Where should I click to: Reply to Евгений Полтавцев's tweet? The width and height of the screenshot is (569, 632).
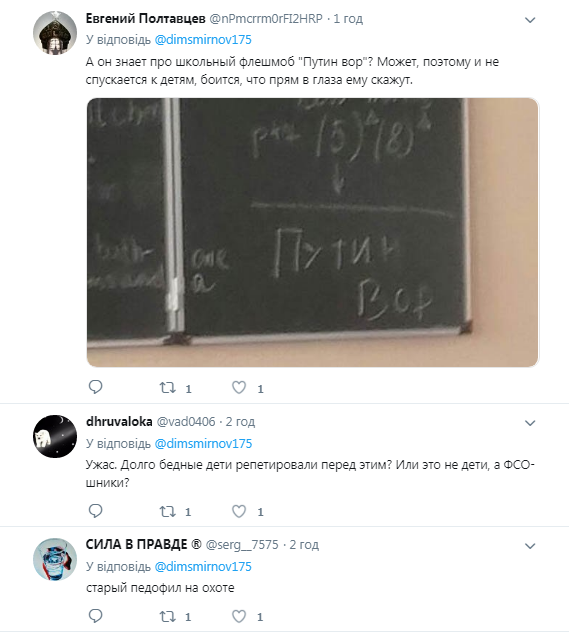(x=96, y=387)
